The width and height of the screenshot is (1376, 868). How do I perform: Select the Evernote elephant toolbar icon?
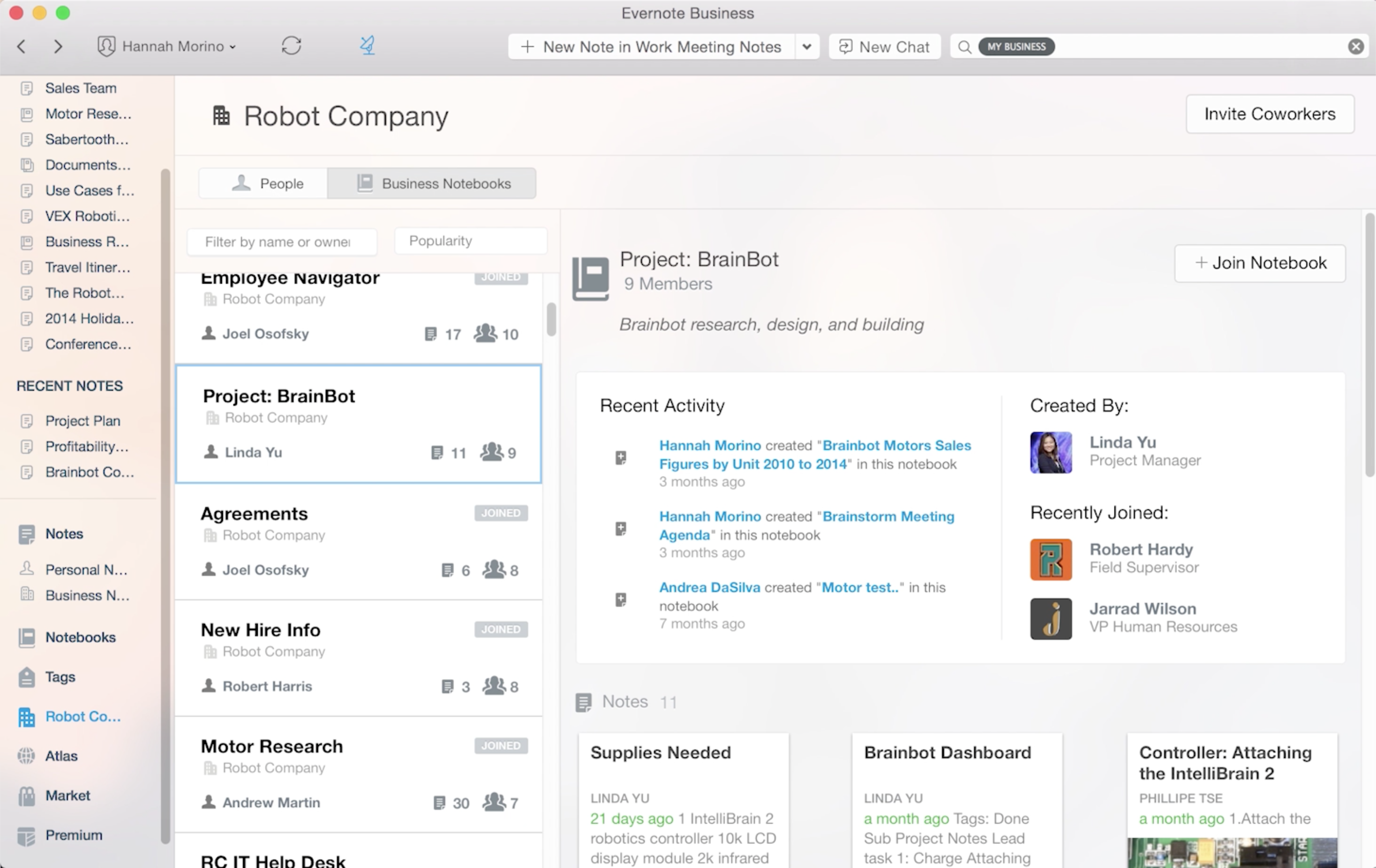(x=367, y=45)
